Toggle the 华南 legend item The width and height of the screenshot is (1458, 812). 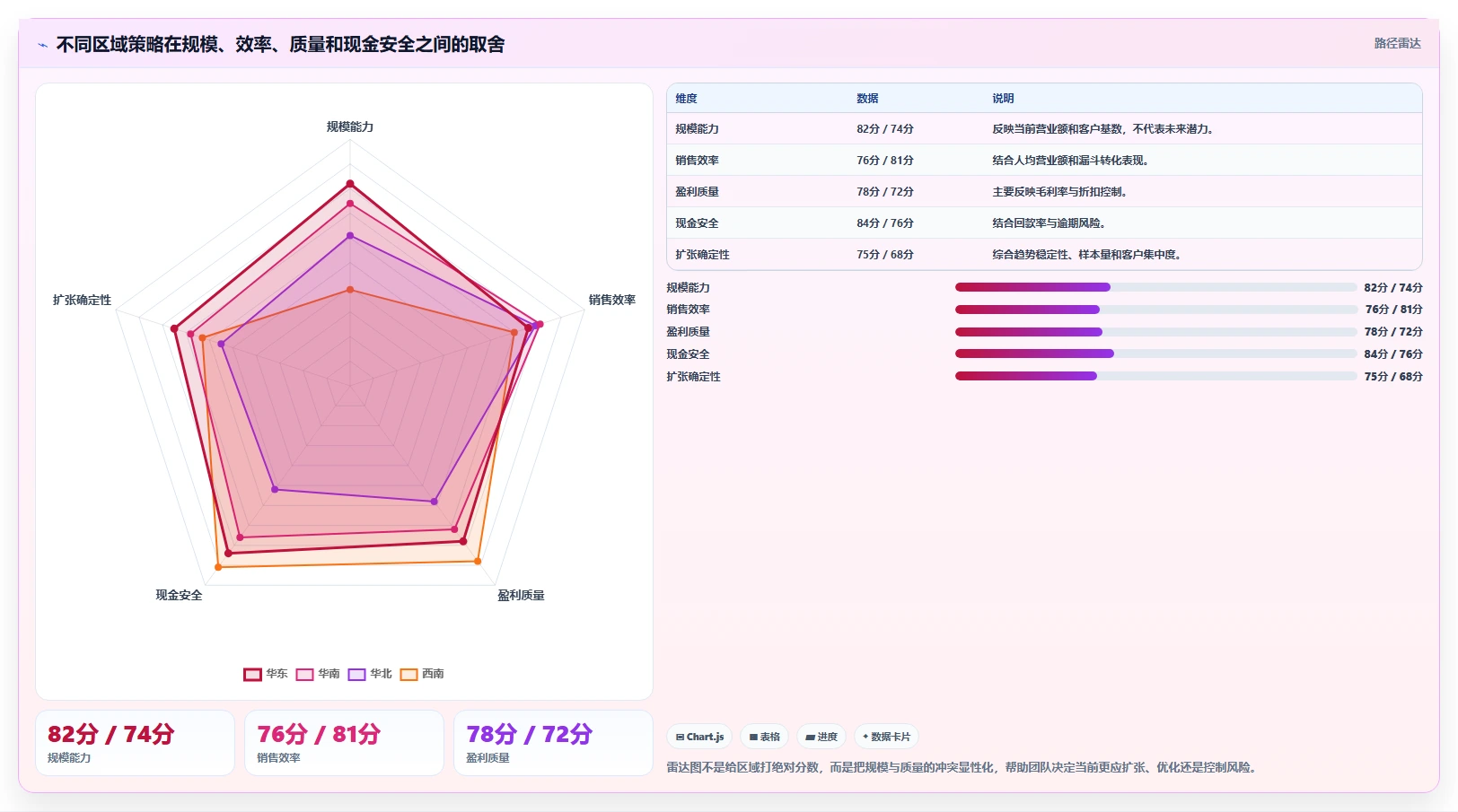click(x=318, y=674)
